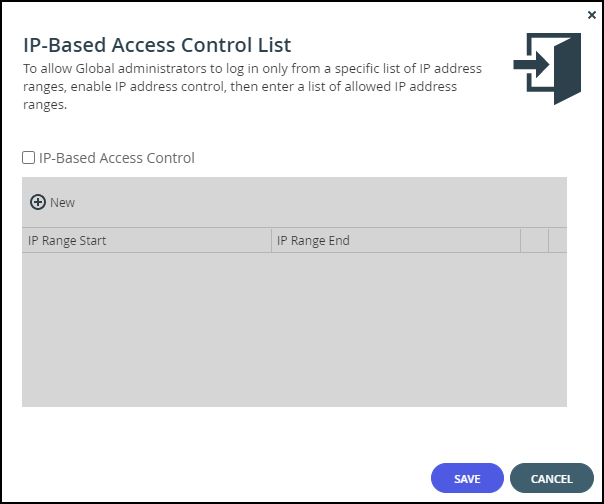
Task: Click the column divider after IP Range Start
Action: [x=272, y=240]
